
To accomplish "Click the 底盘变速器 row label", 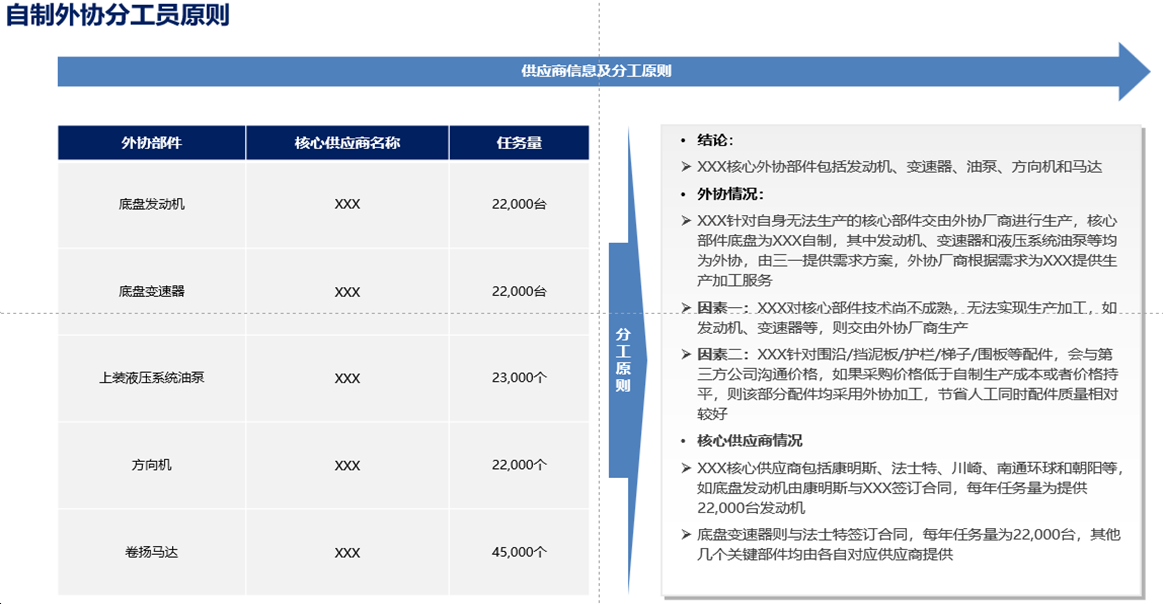I will [151, 292].
